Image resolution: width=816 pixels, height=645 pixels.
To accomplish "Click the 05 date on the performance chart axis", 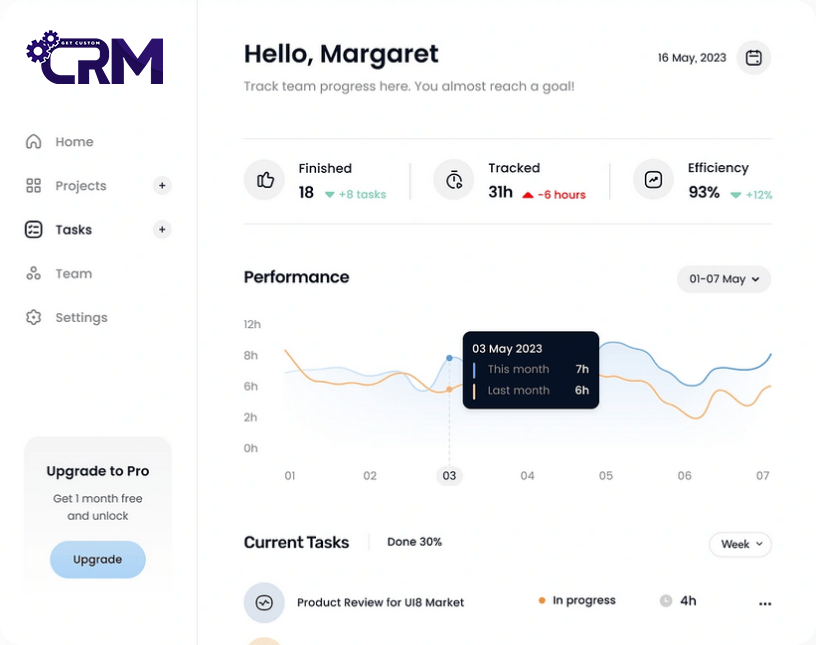I will click(x=606, y=476).
